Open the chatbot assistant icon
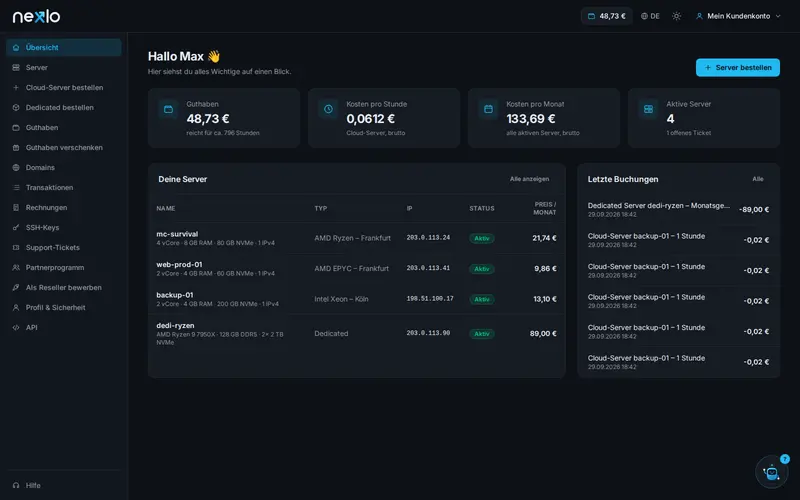Image resolution: width=800 pixels, height=500 pixels. [x=771, y=472]
